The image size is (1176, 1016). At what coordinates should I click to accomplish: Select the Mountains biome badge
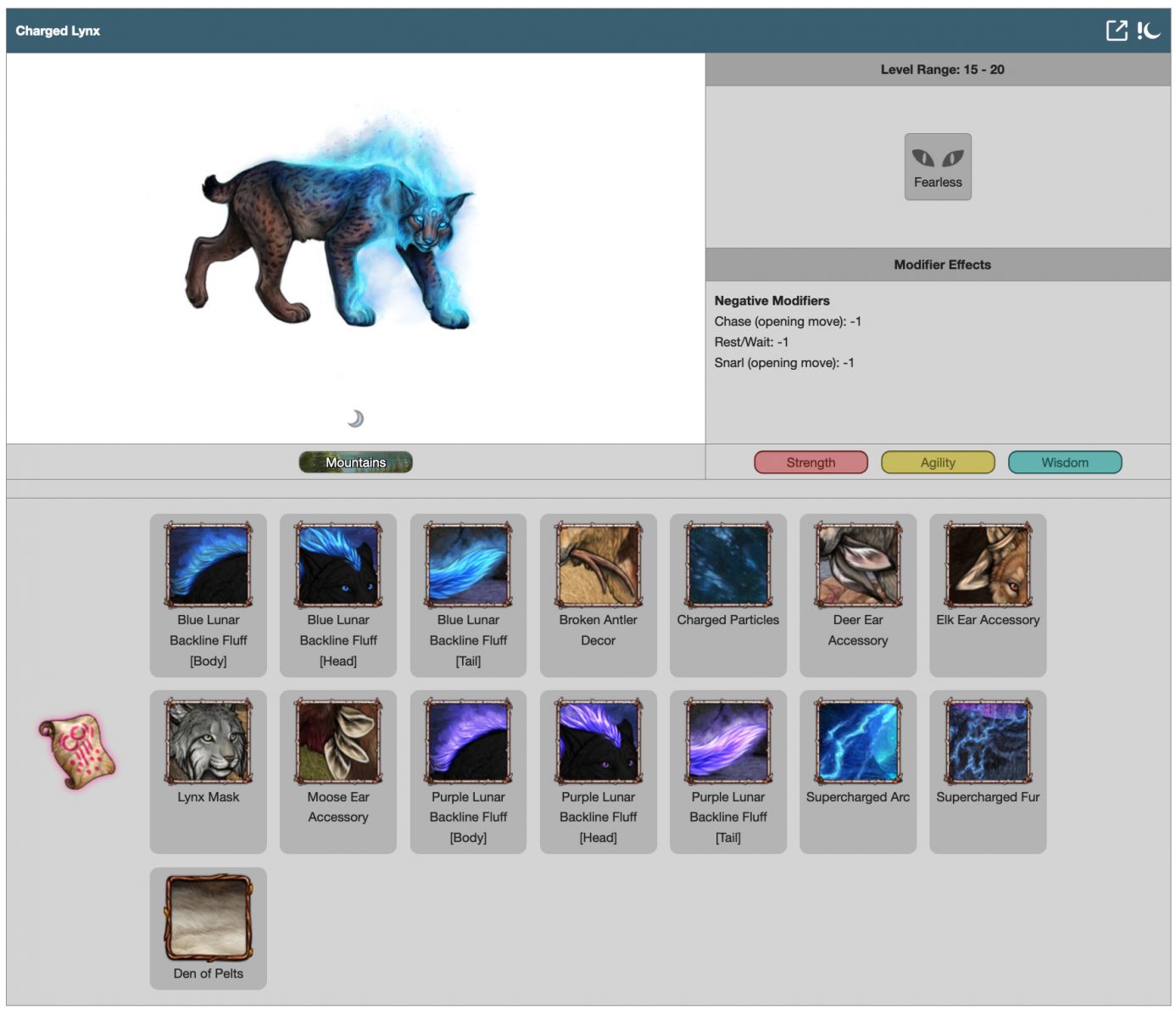(x=355, y=462)
